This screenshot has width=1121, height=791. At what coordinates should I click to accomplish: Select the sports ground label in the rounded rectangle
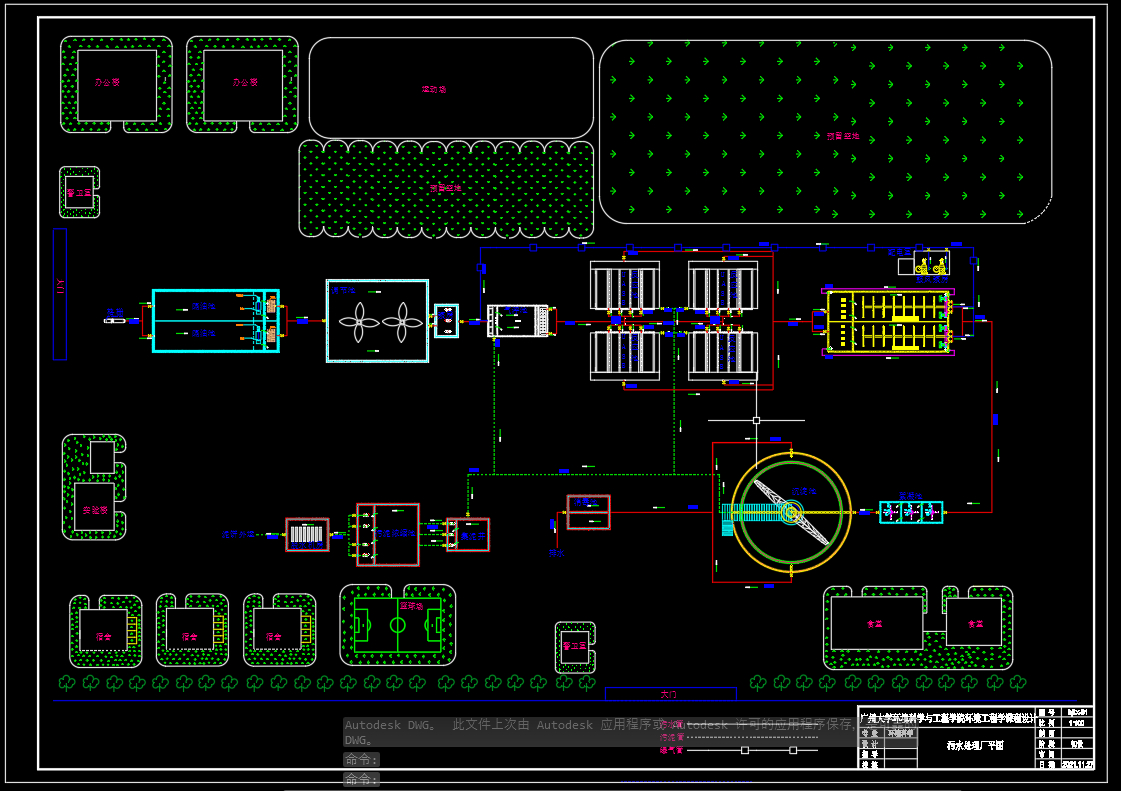tap(433, 89)
